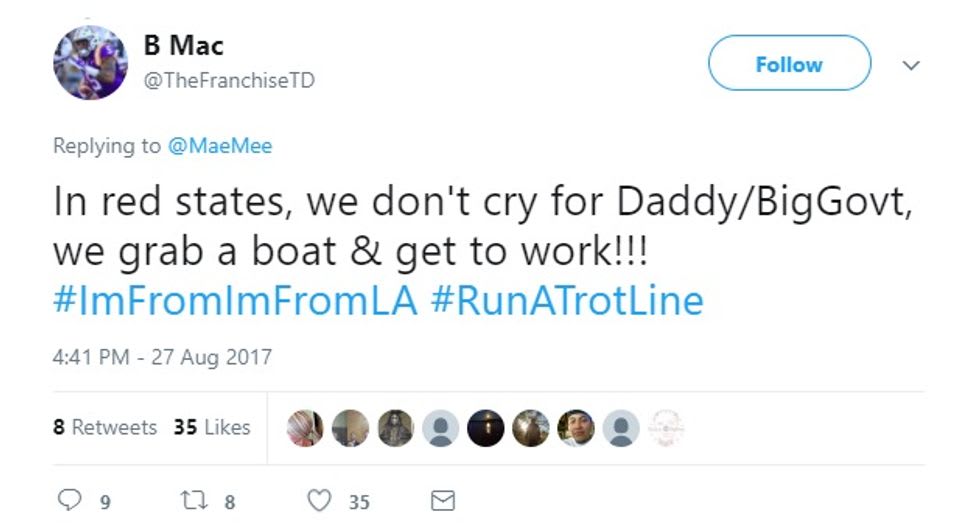The width and height of the screenshot is (980, 530).
Task: Expand the tweet options chevron
Action: coord(911,65)
